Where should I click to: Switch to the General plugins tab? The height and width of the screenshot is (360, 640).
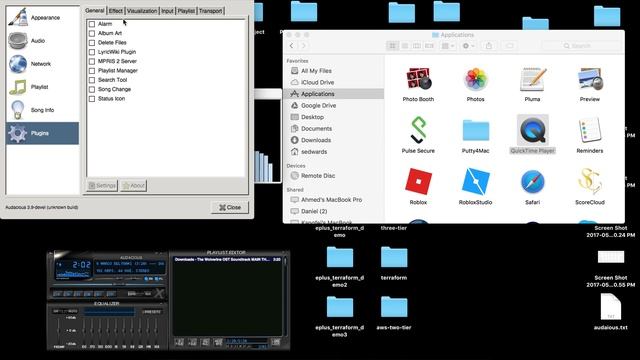point(95,11)
